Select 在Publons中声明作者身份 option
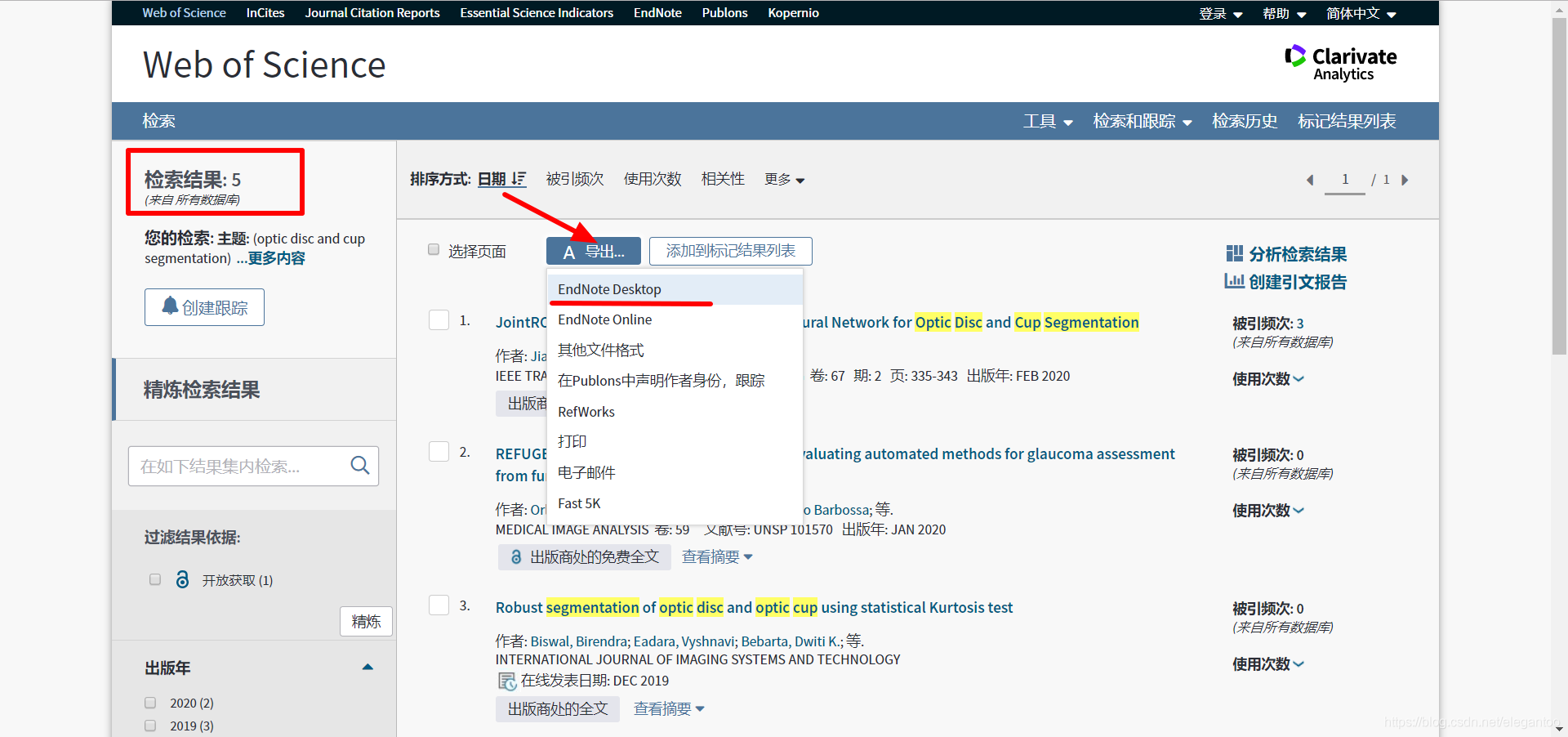1568x737 pixels. point(675,381)
